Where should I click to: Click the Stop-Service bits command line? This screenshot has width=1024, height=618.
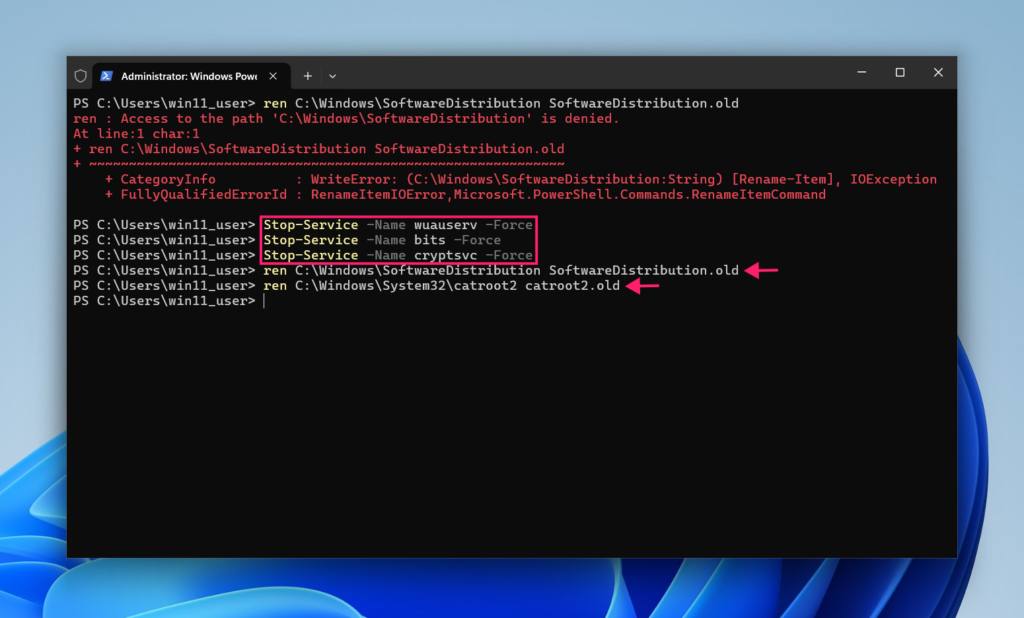pos(382,240)
